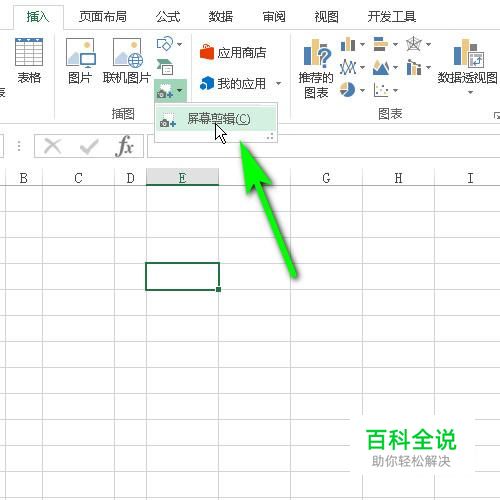
Task: Click the area chart icon
Action: click(381, 67)
